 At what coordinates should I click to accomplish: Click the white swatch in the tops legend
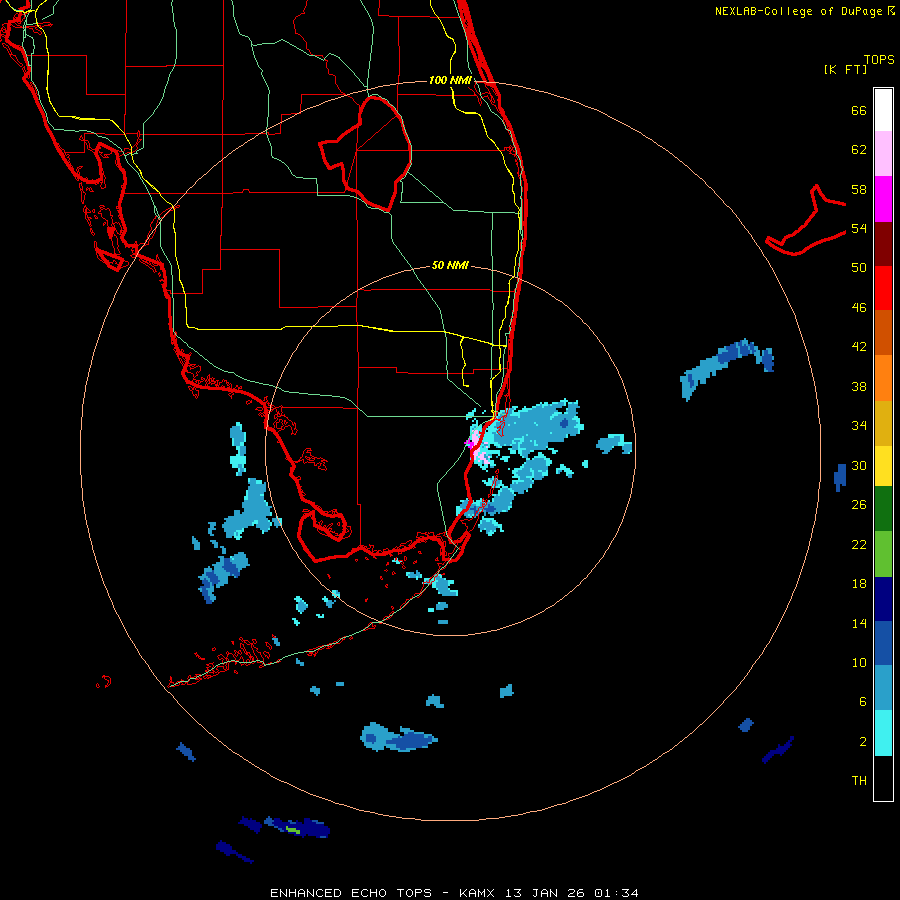(883, 110)
